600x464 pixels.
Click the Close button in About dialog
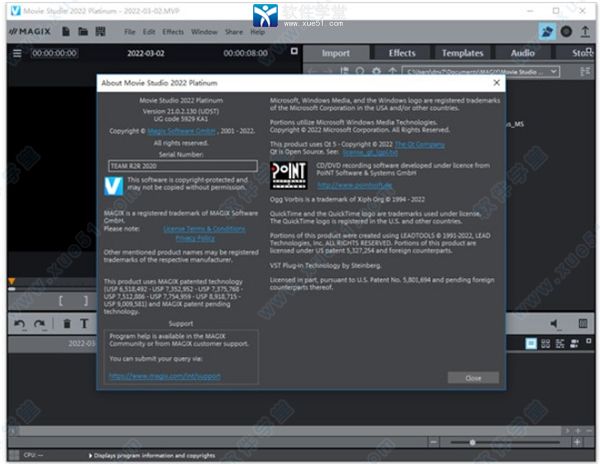pos(473,378)
